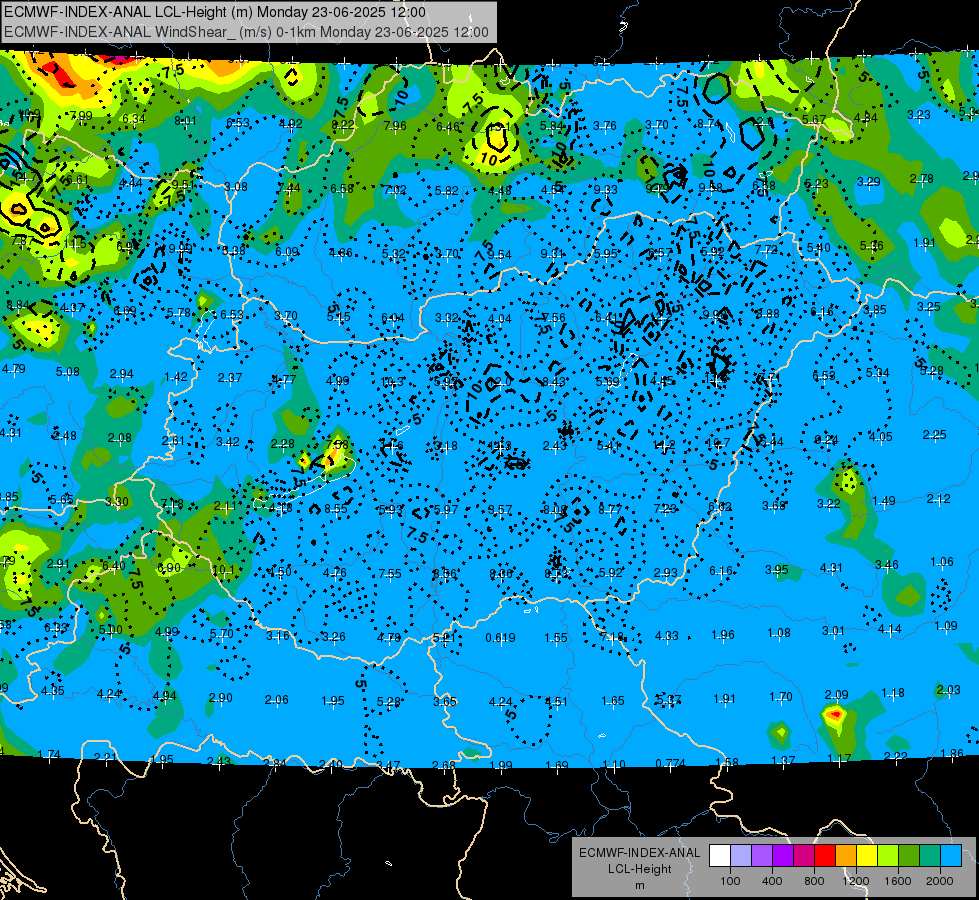The width and height of the screenshot is (979, 900).
Task: Click the vivid violet swatch right of 400
Action: point(783,855)
